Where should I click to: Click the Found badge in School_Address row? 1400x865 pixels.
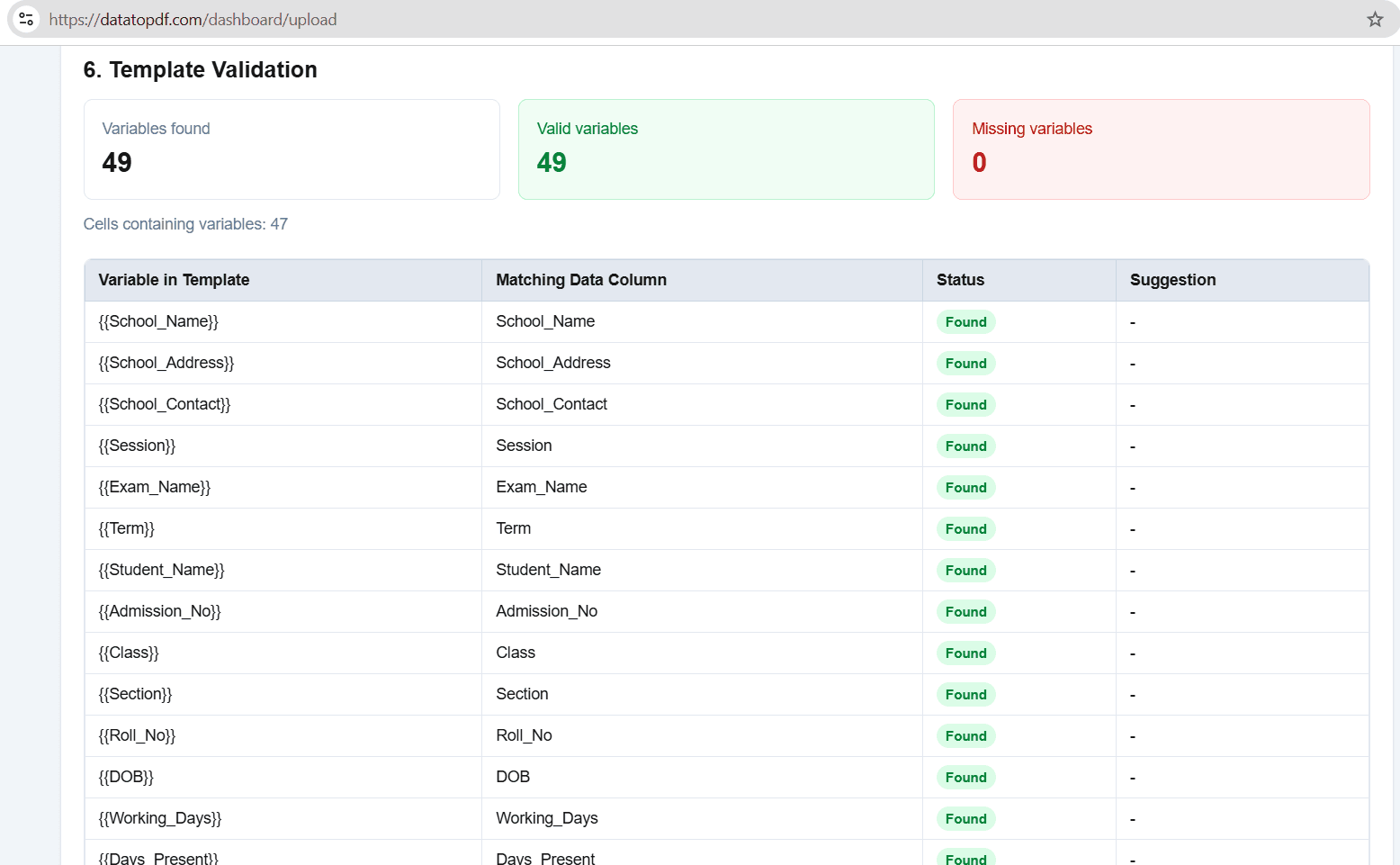coord(965,364)
